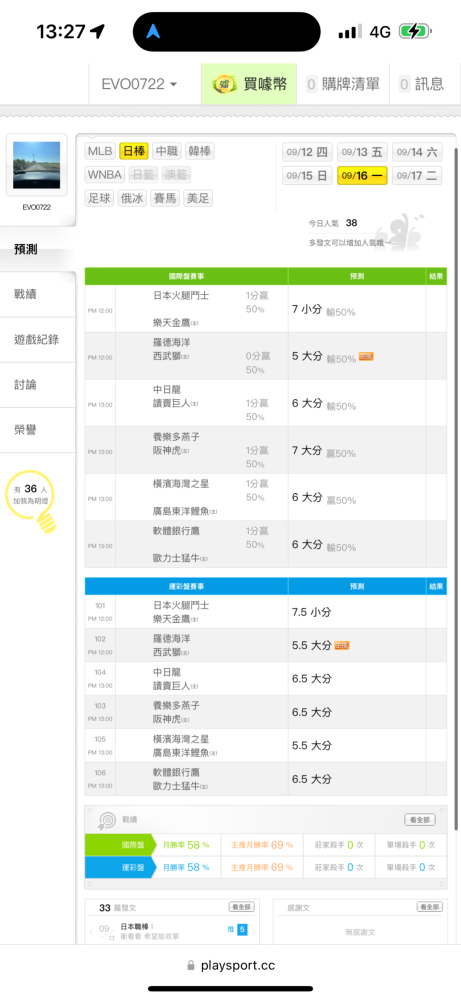The width and height of the screenshot is (461, 1000).
Task: Click the 今日人氣 38 counter
Action: 333,223
